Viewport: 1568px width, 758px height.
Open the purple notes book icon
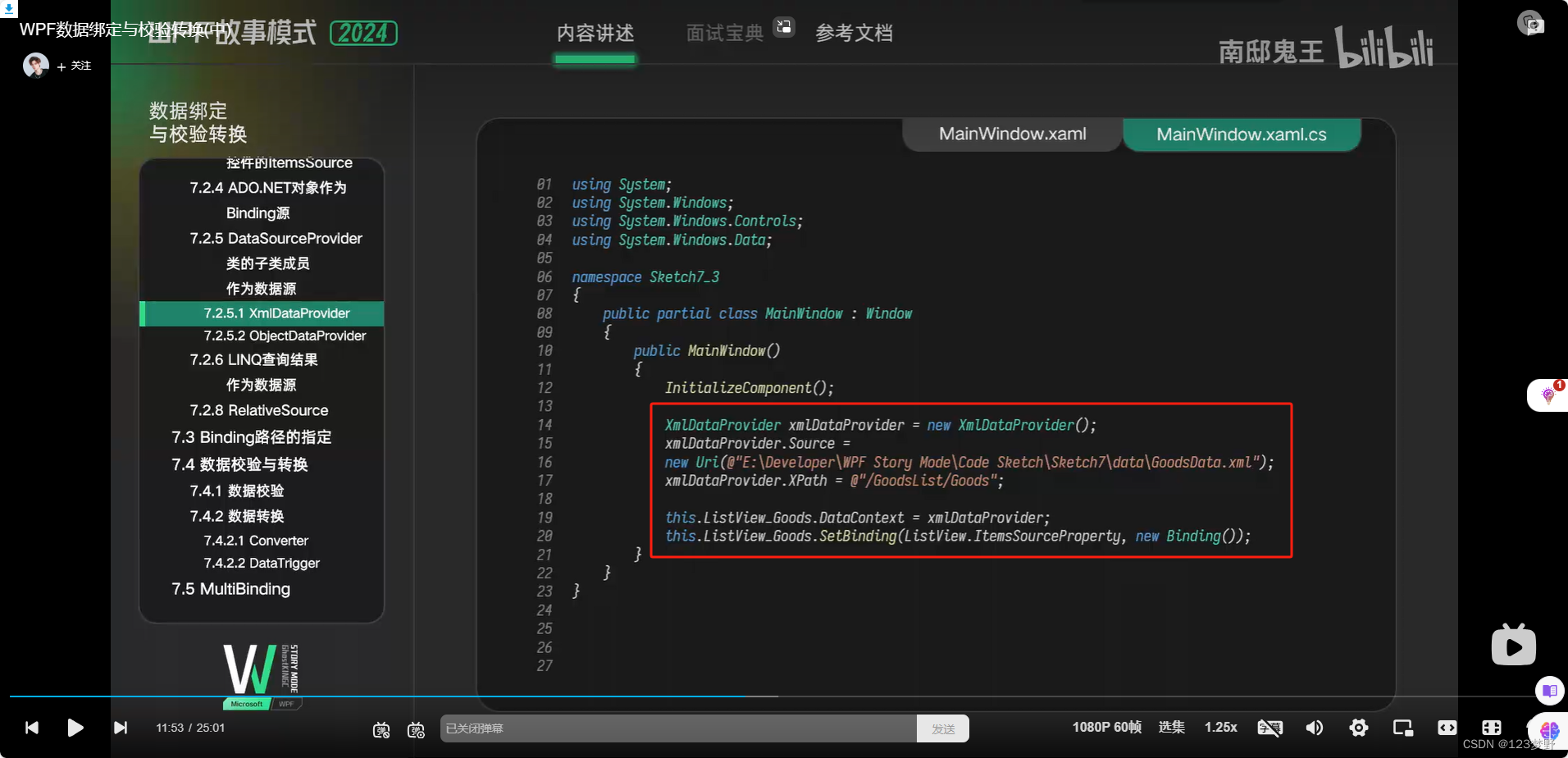click(1550, 691)
